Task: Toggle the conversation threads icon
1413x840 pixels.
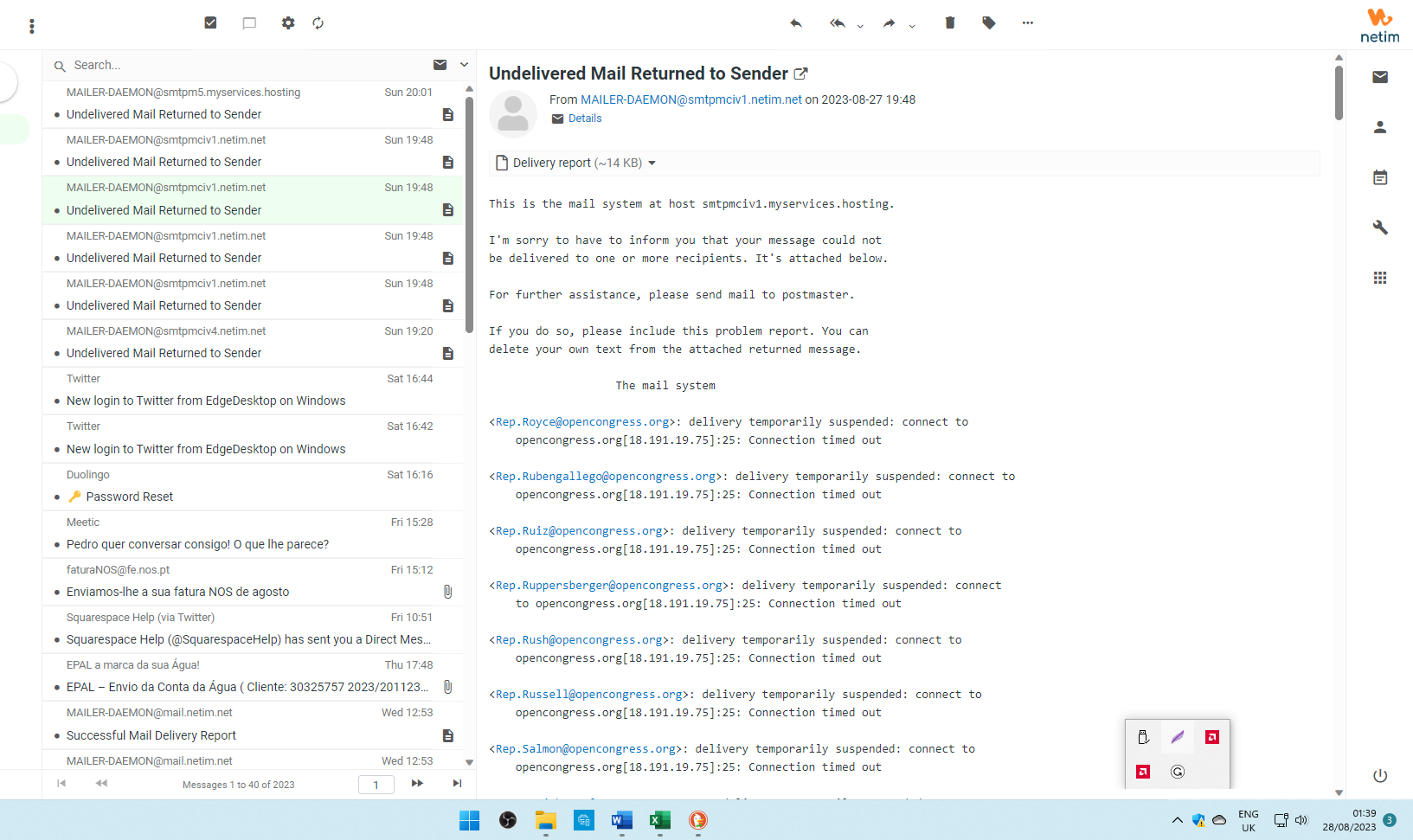Action: click(x=249, y=23)
